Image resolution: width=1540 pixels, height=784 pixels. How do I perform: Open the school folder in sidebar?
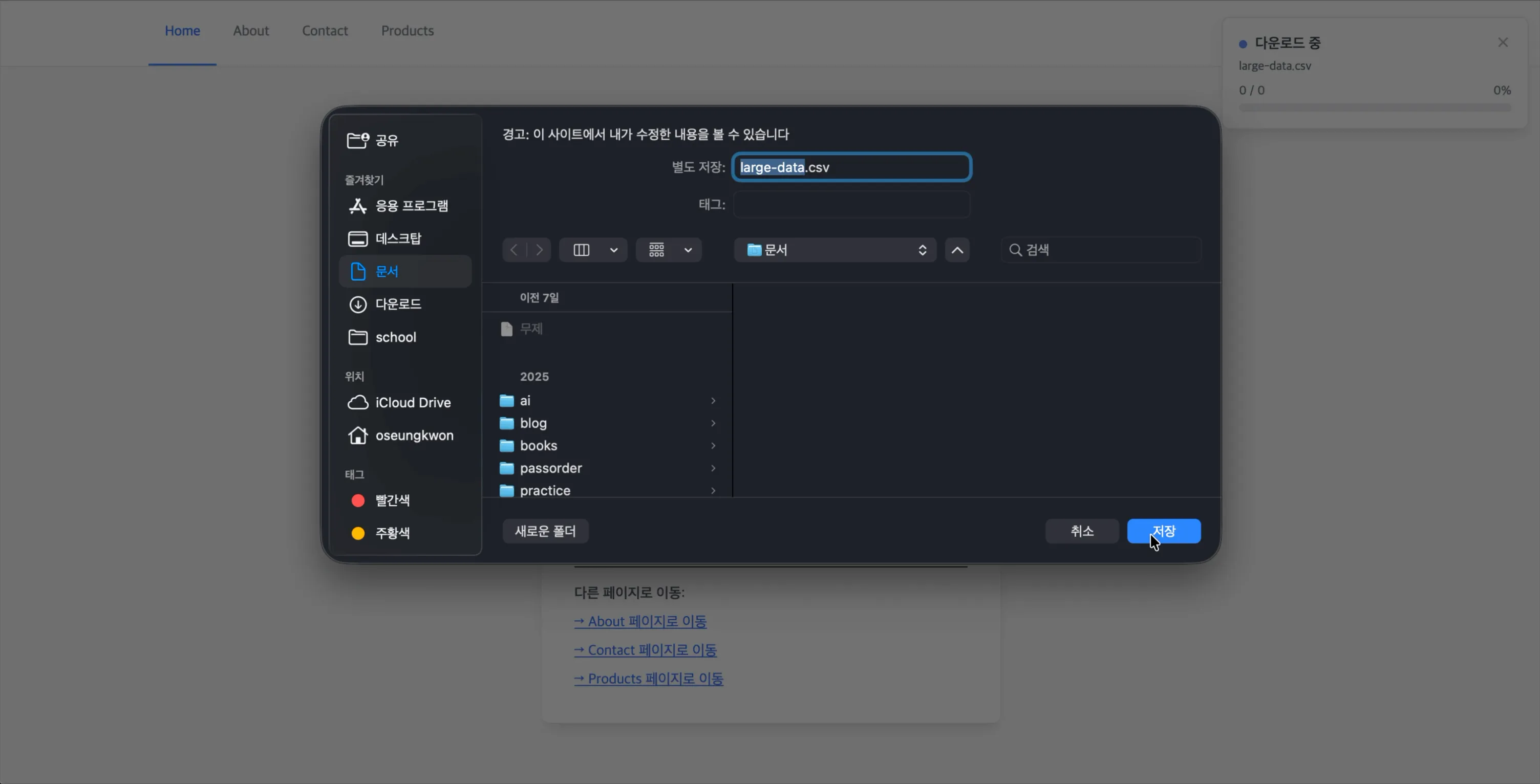tap(405, 337)
